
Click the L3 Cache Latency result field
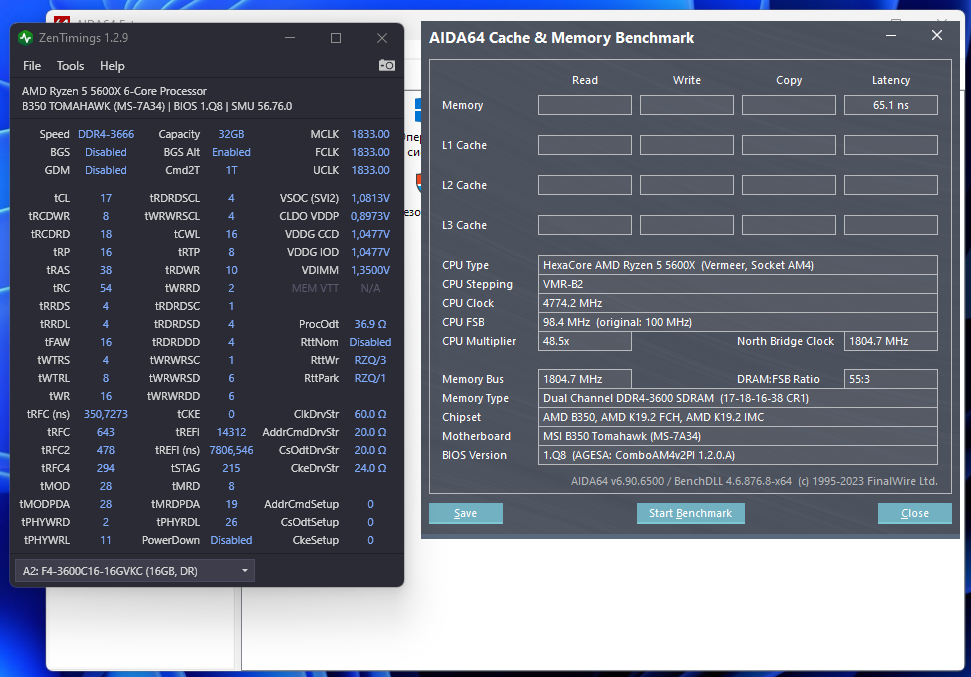click(x=890, y=225)
